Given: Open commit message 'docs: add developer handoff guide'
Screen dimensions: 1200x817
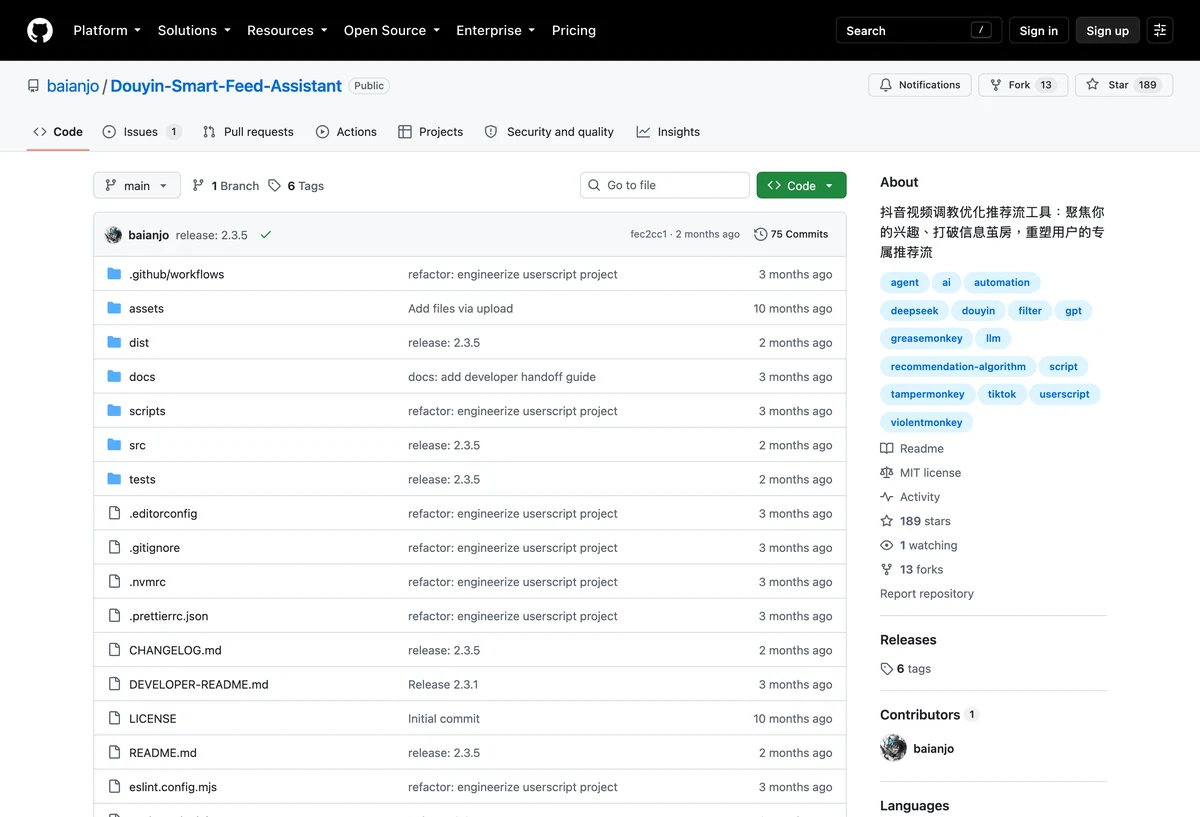Looking at the screenshot, I should (502, 377).
